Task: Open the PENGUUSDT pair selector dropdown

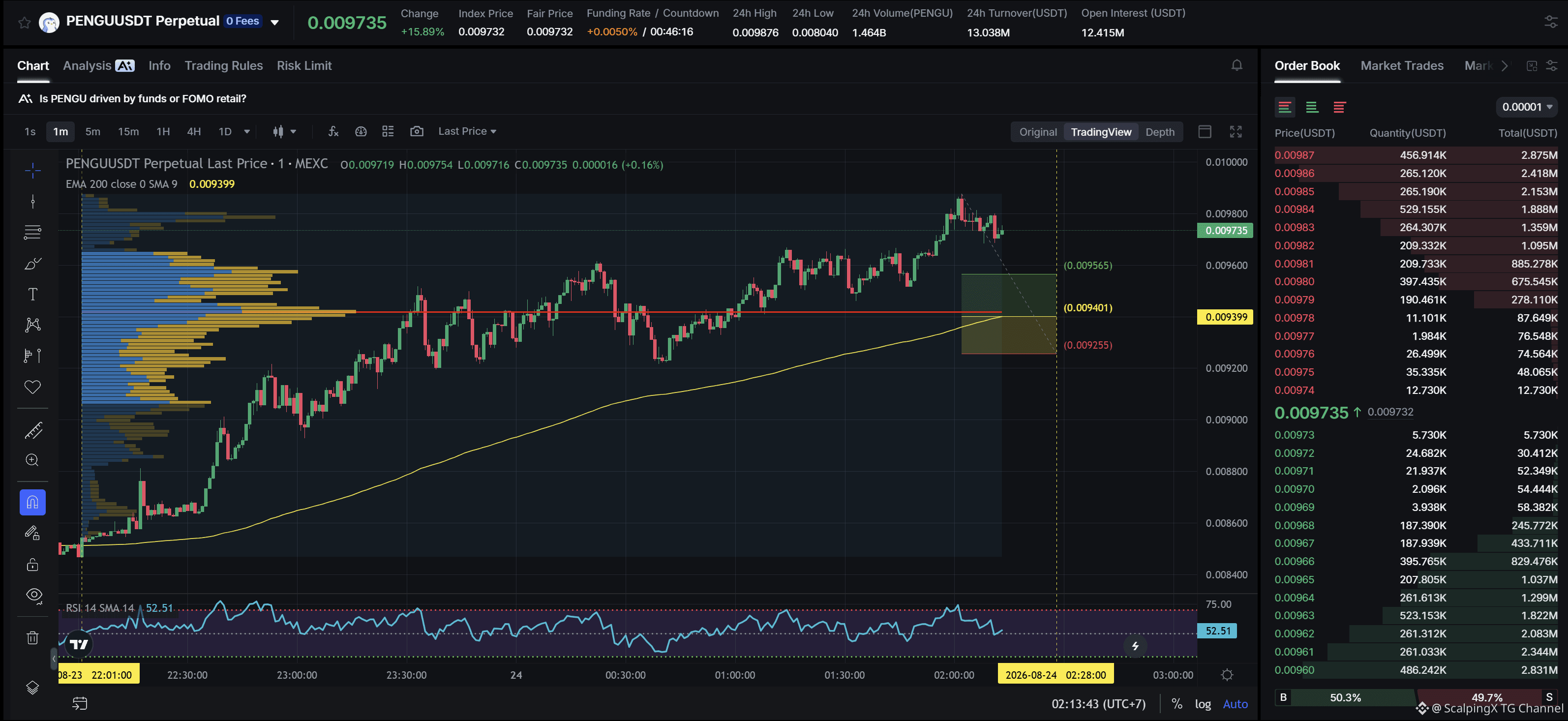Action: (274, 23)
